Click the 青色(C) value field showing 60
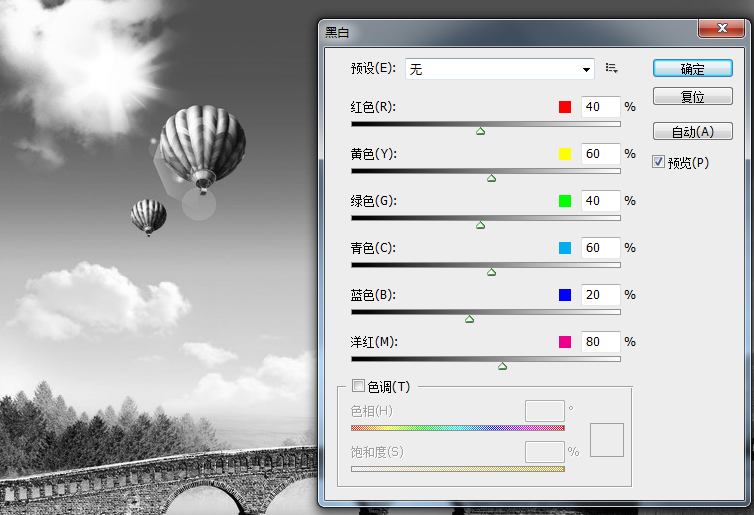The height and width of the screenshot is (515, 754). 601,248
